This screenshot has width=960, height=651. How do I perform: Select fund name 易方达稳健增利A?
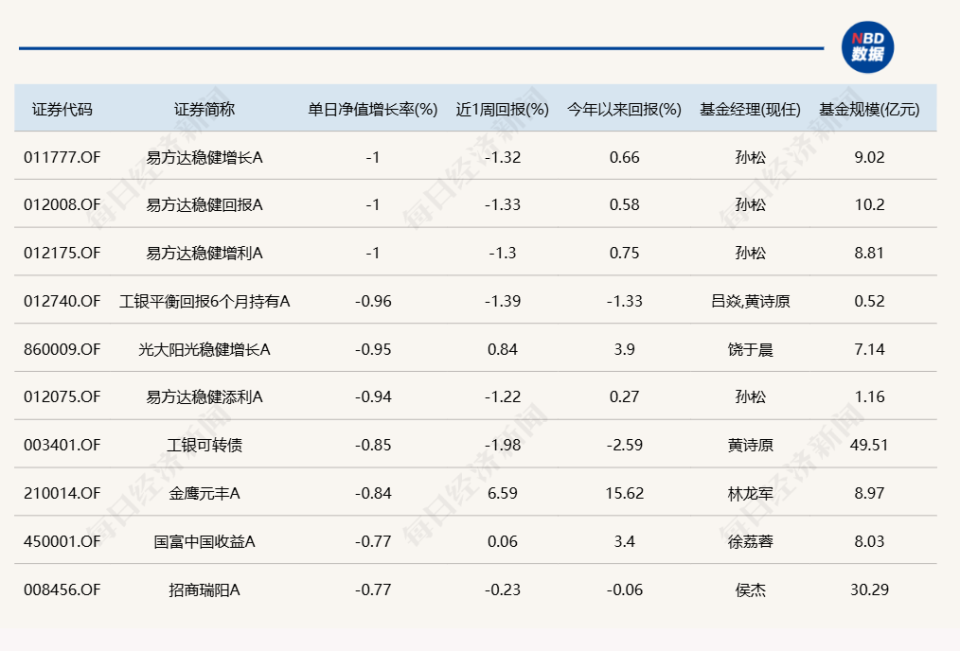pos(204,253)
